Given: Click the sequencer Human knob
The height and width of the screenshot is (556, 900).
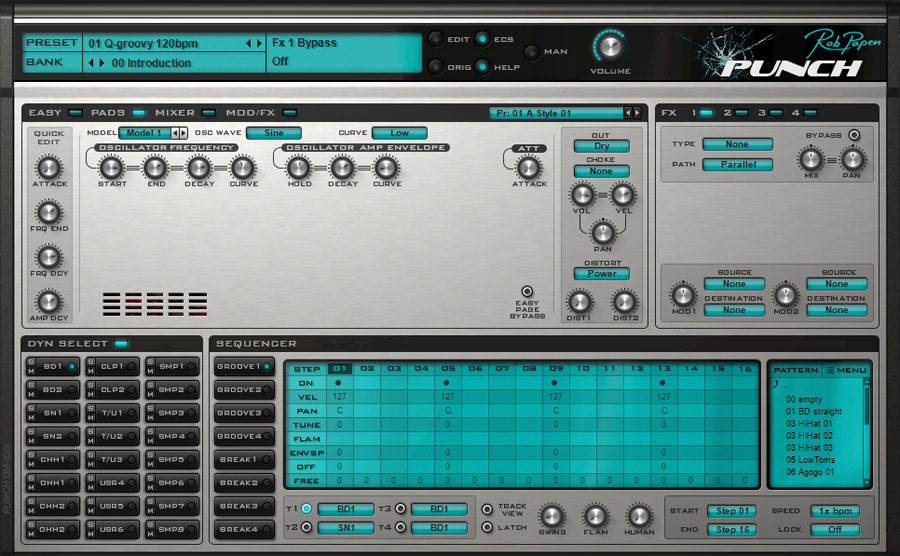Looking at the screenshot, I should coord(639,516).
